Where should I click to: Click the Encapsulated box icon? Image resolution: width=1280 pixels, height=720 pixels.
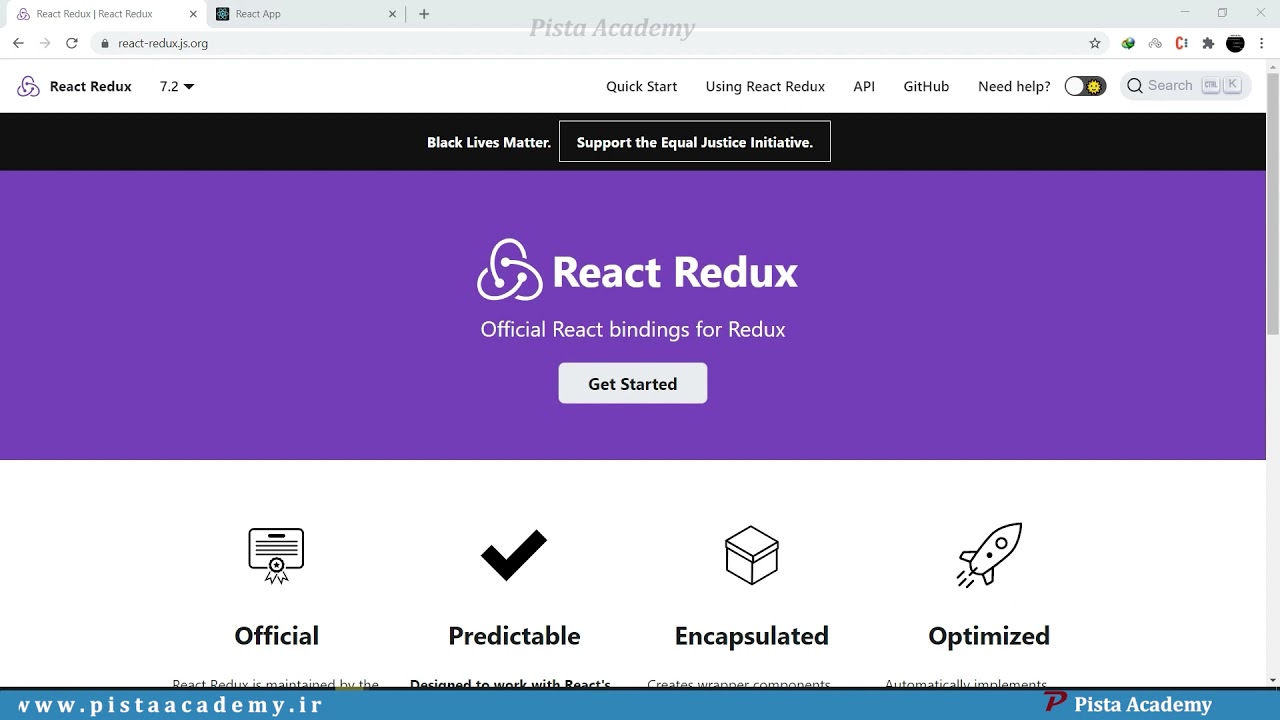click(752, 555)
